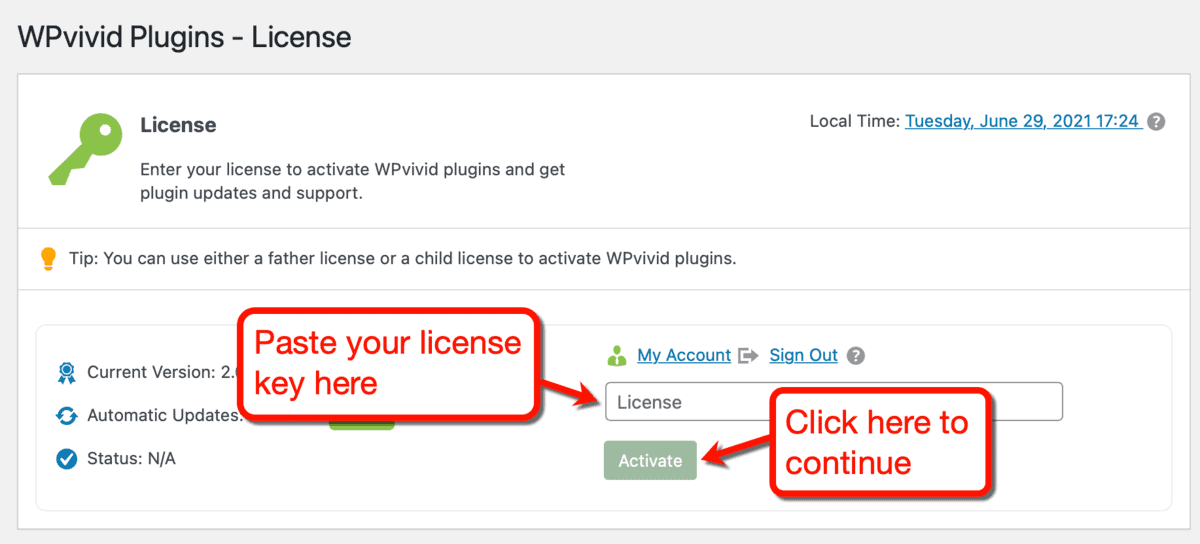Click the Sign Out arrow icon

point(749,355)
